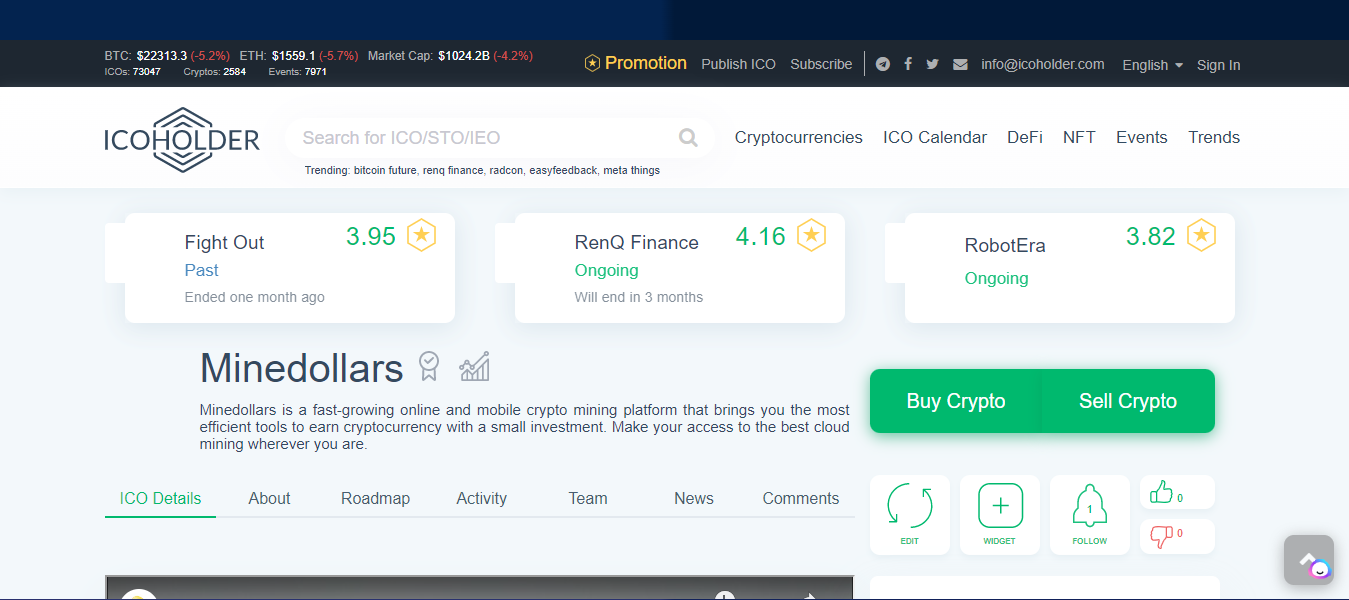1349x600 pixels.
Task: Go to the NFT section
Action: [1079, 138]
